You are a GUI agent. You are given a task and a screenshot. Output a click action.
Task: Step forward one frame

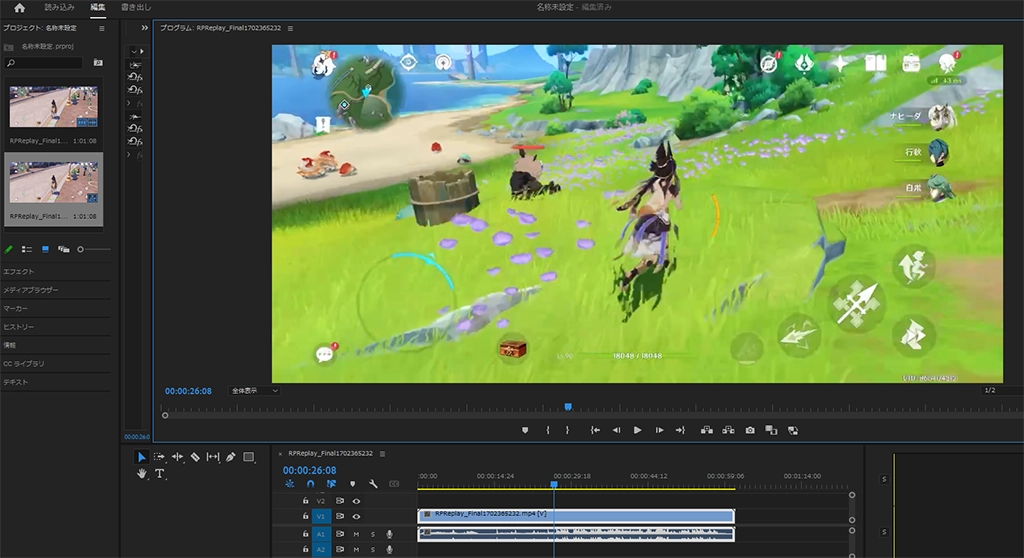tap(660, 430)
